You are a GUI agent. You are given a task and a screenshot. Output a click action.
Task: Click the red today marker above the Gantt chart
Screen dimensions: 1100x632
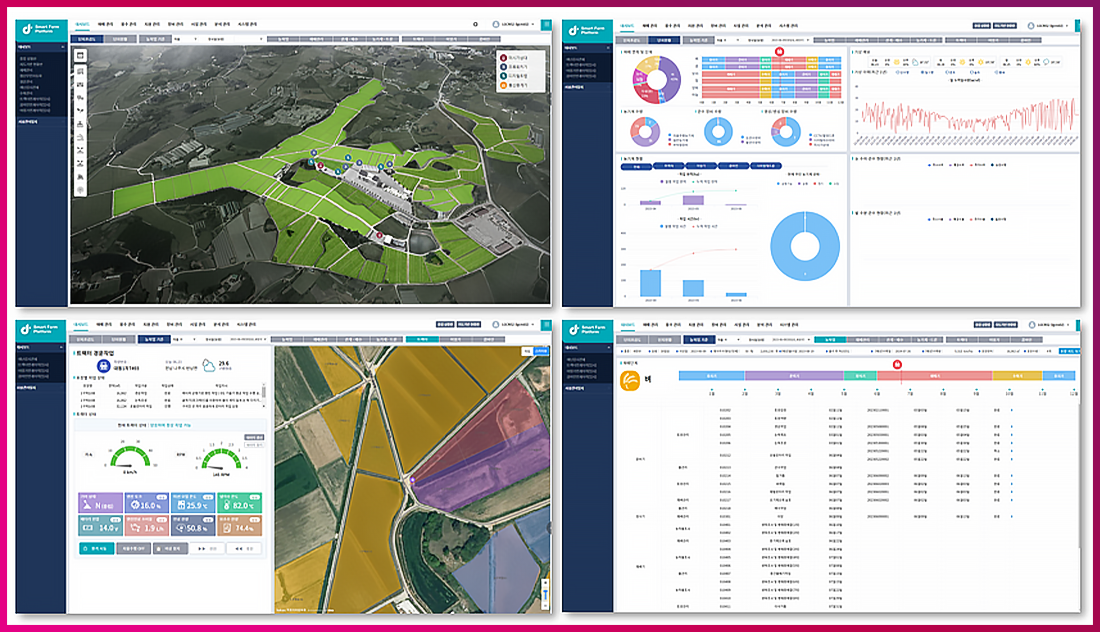click(x=897, y=364)
